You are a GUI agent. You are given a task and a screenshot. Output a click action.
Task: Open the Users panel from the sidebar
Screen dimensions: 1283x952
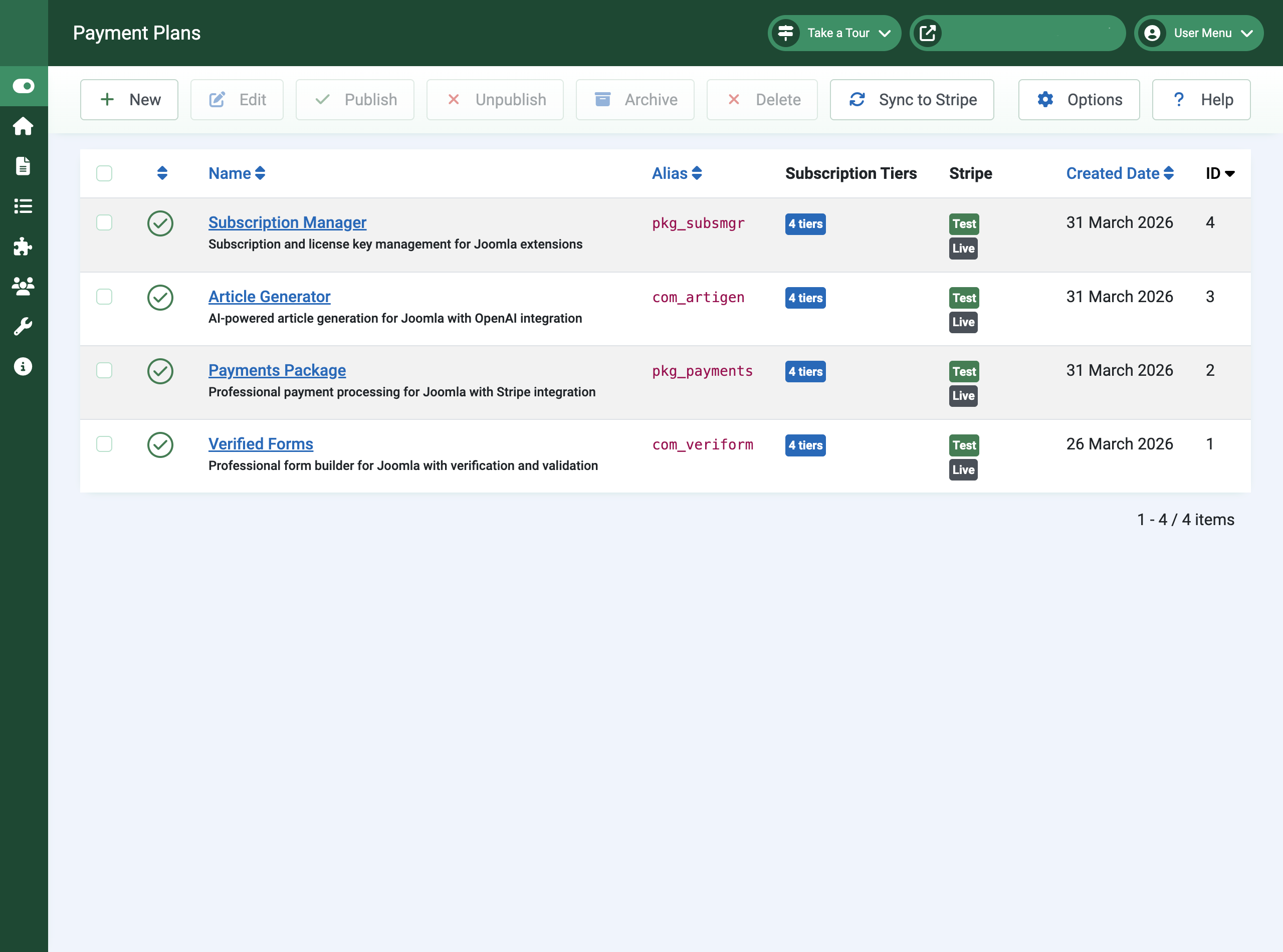tap(24, 287)
